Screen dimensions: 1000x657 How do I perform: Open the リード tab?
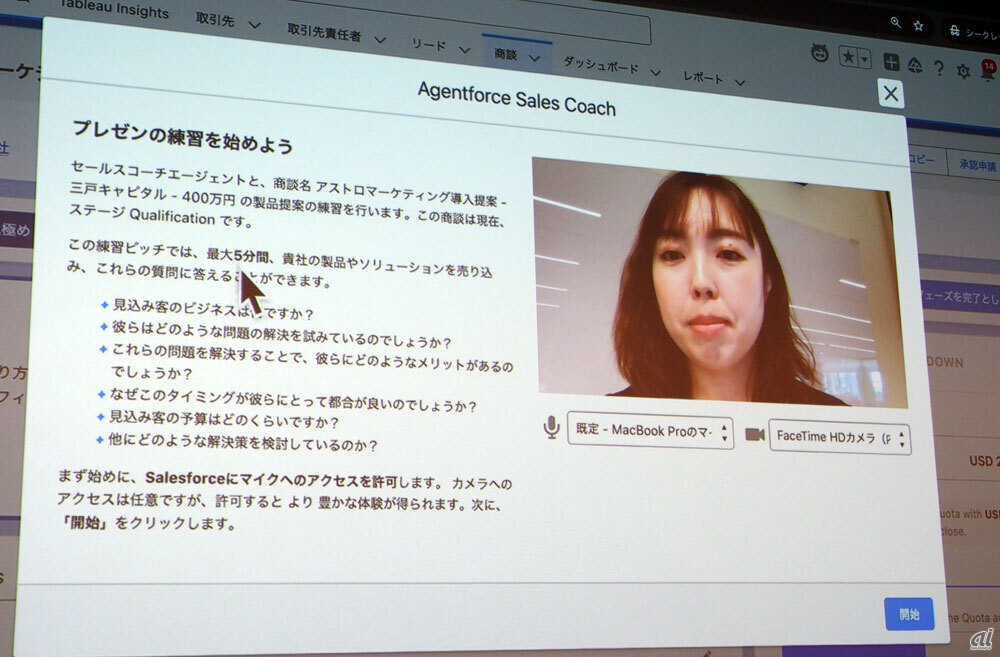pos(429,44)
